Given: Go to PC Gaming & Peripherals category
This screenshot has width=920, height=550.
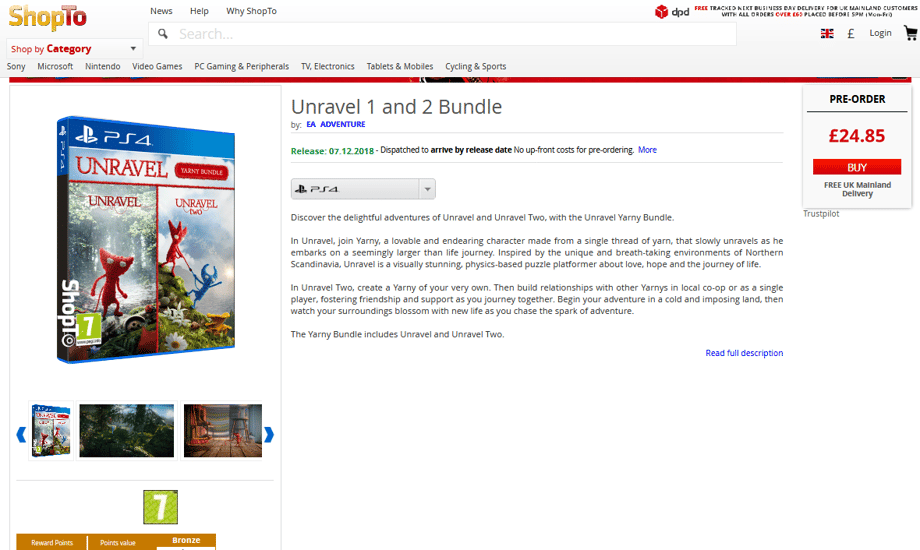Looking at the screenshot, I should pyautogui.click(x=242, y=66).
